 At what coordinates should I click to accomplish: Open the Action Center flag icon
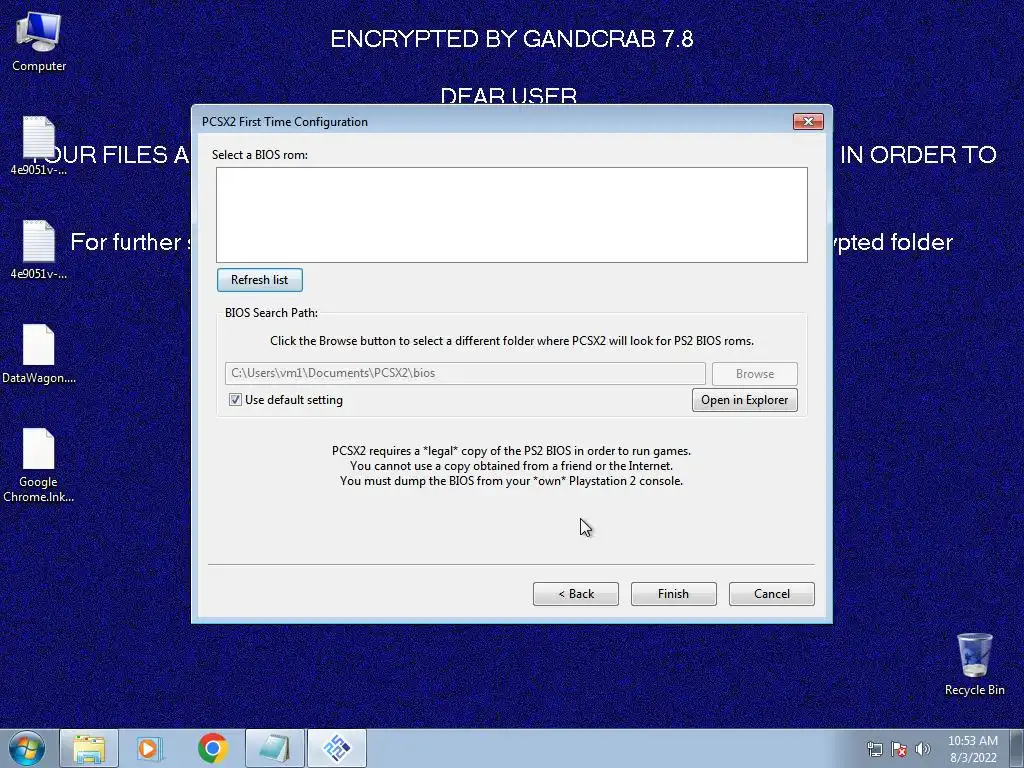coord(899,749)
